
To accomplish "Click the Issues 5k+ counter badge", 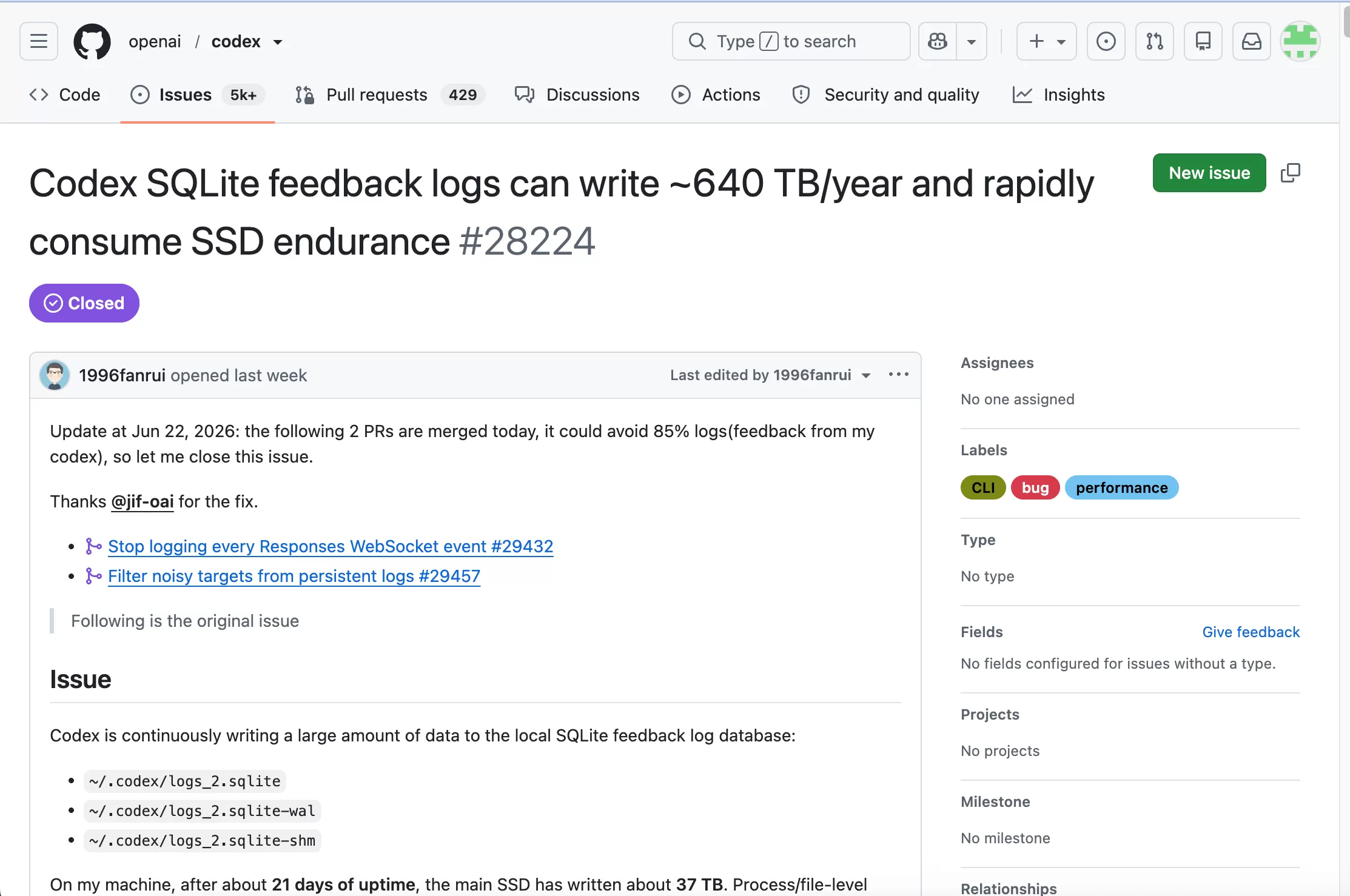I will tap(243, 95).
